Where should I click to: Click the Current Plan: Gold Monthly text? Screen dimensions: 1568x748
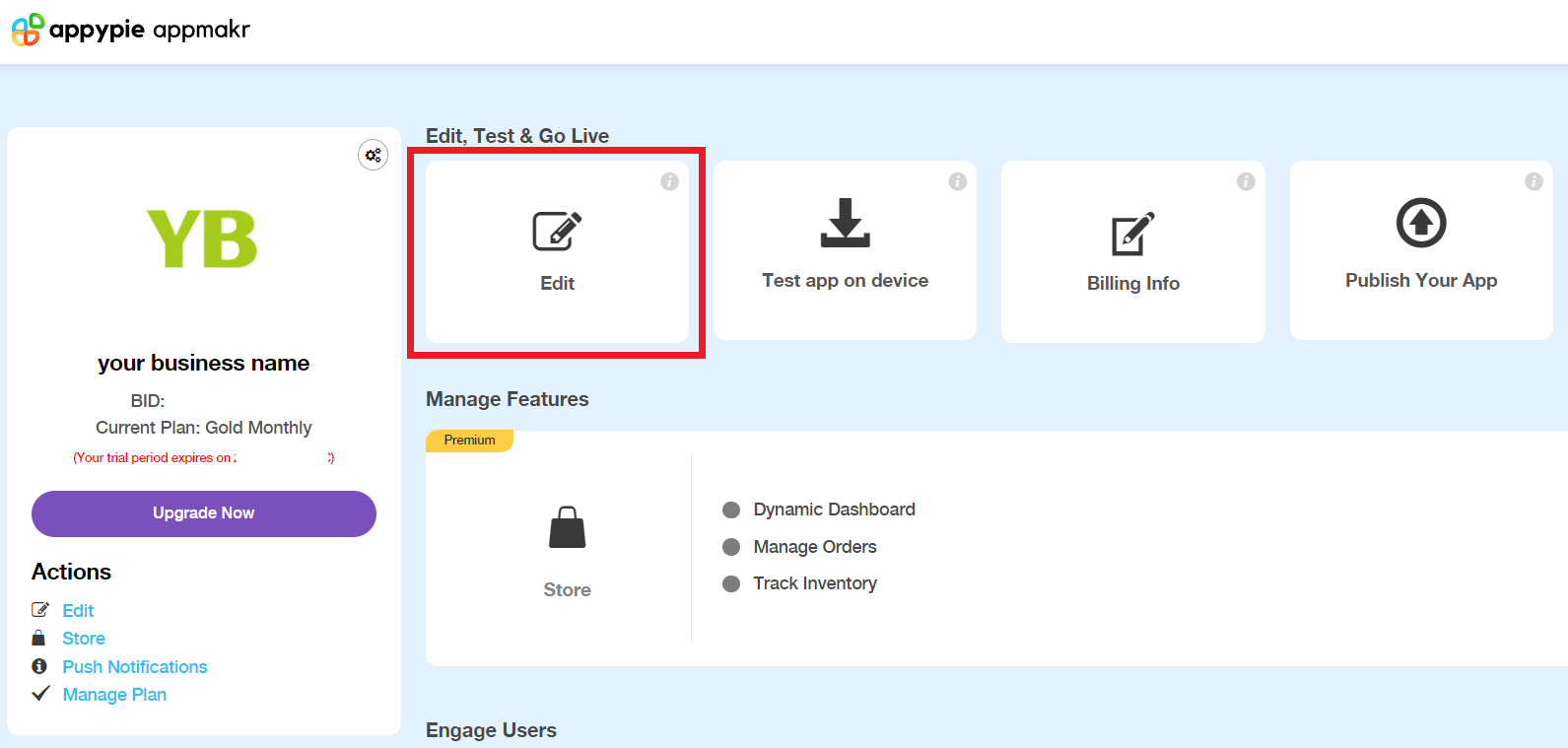coord(204,428)
